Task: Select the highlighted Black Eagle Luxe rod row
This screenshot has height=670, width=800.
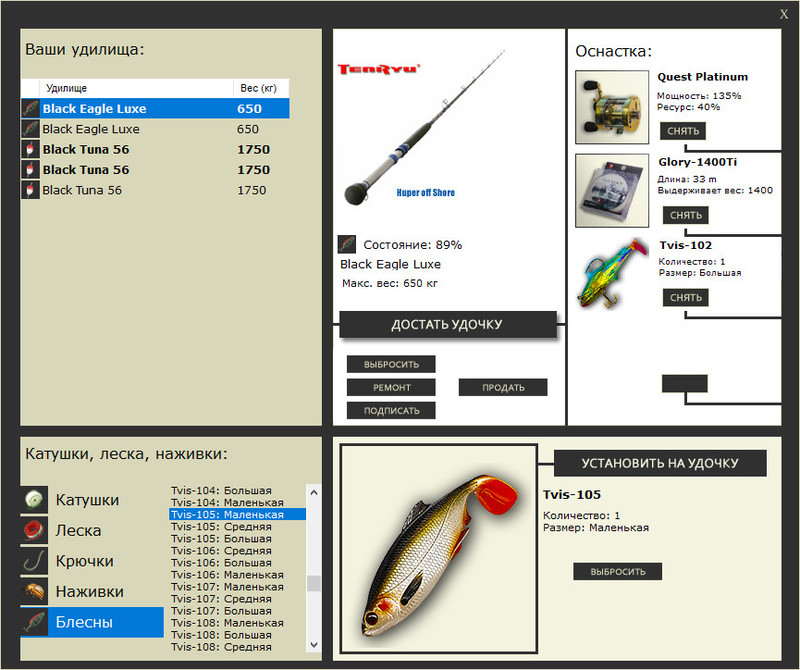Action: [x=156, y=109]
